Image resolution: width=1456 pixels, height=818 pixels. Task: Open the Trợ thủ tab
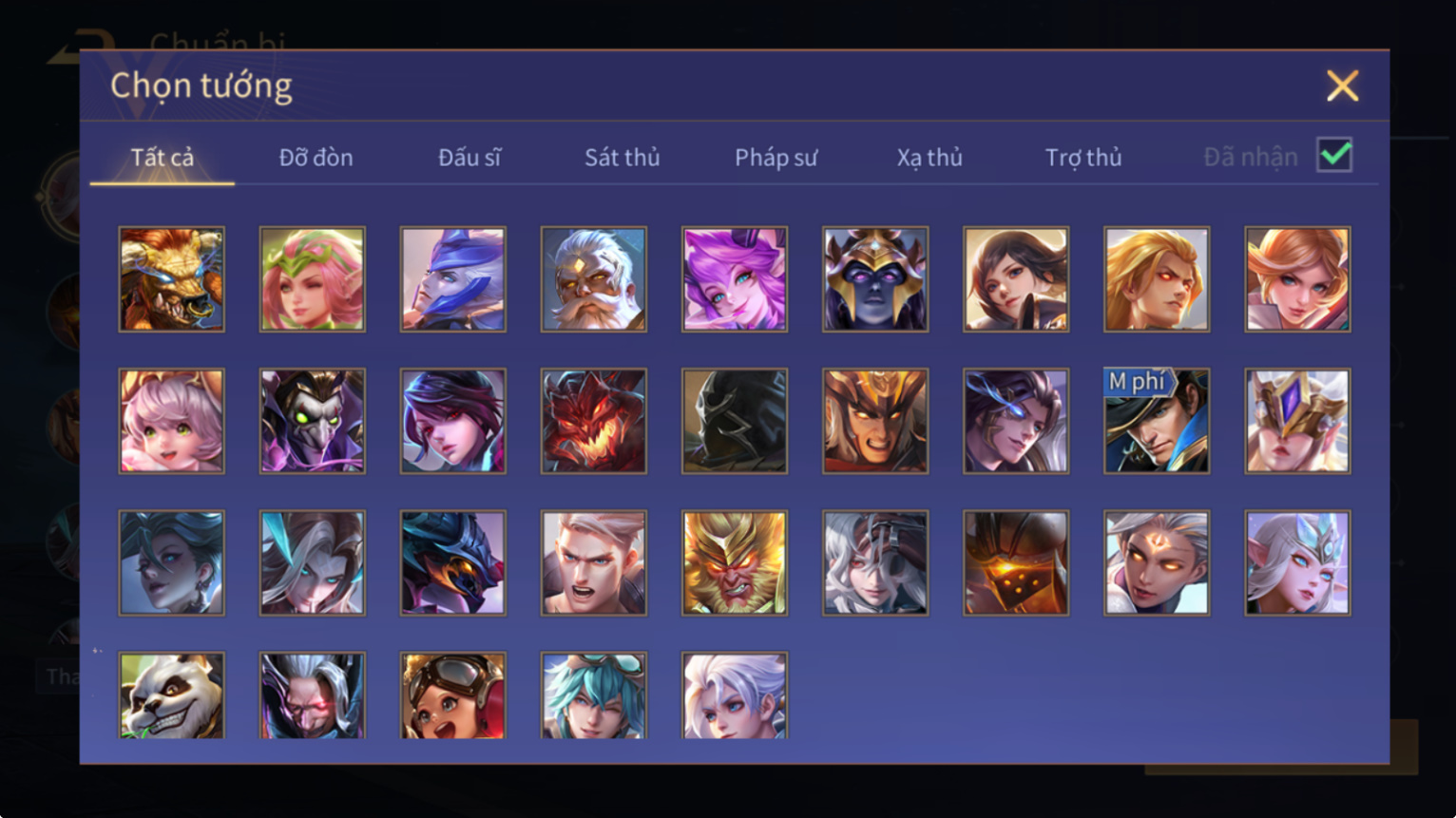pos(1083,158)
